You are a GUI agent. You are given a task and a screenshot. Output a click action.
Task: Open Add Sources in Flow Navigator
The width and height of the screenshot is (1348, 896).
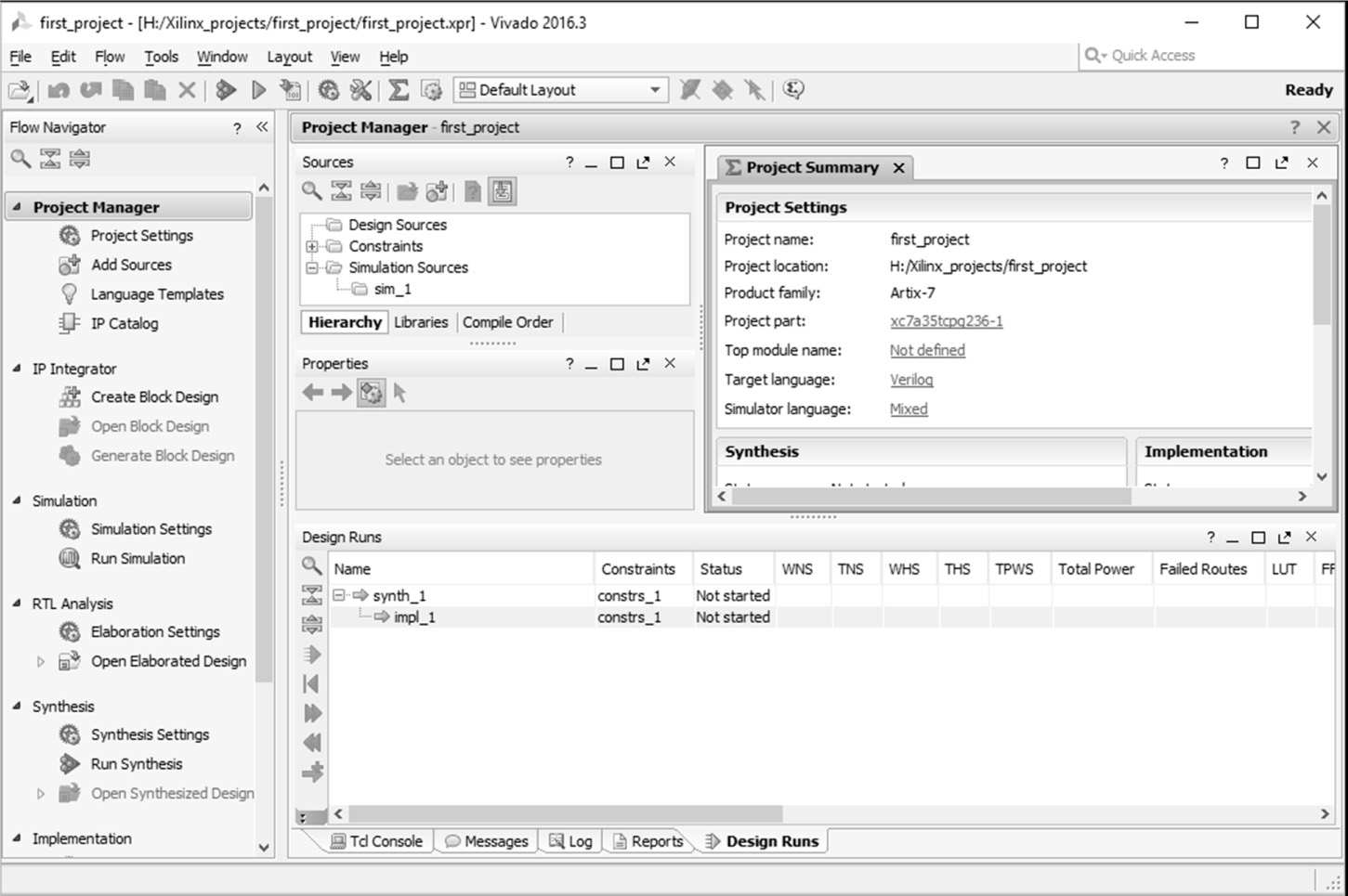point(131,265)
